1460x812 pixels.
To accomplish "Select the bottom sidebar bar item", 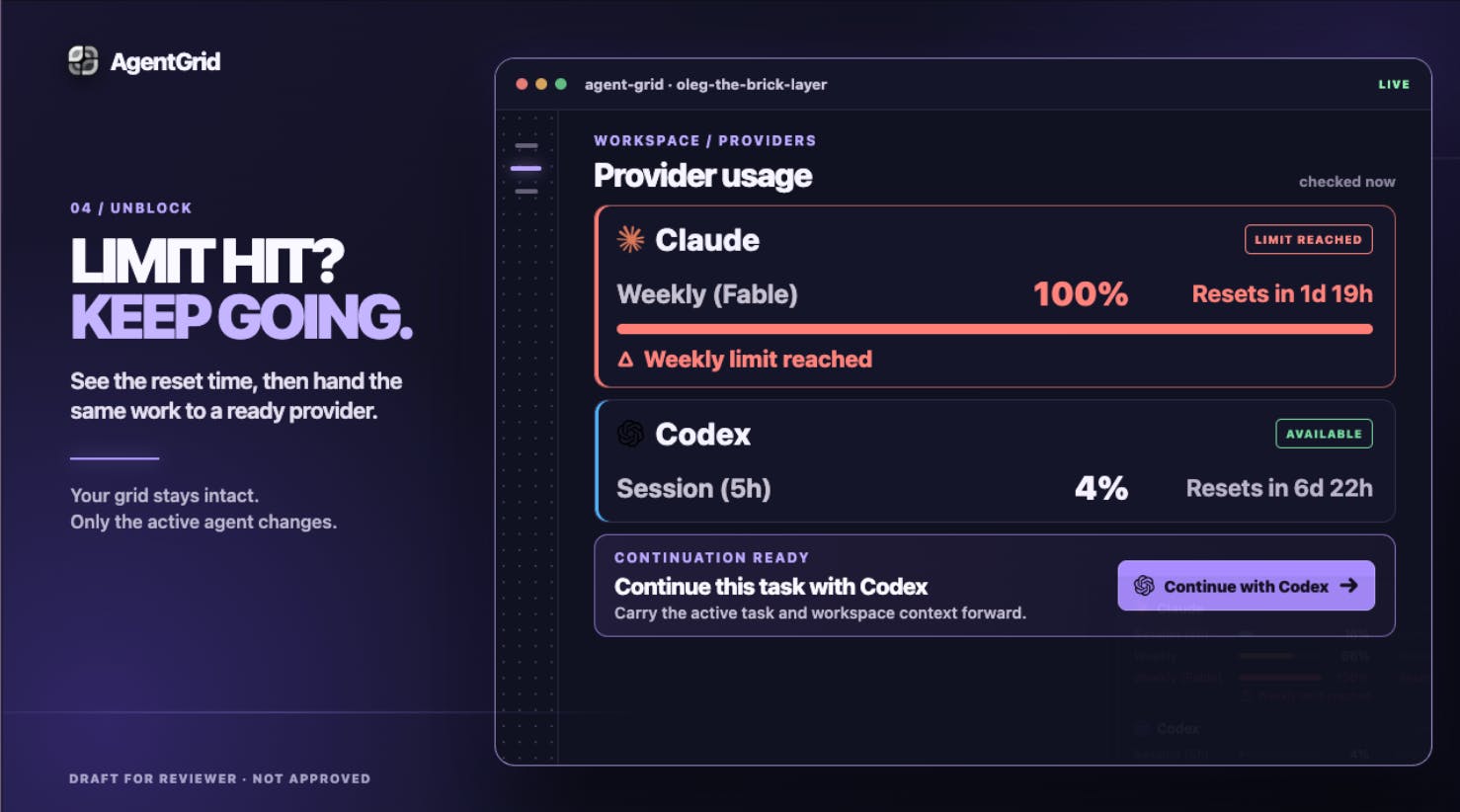I will click(527, 191).
